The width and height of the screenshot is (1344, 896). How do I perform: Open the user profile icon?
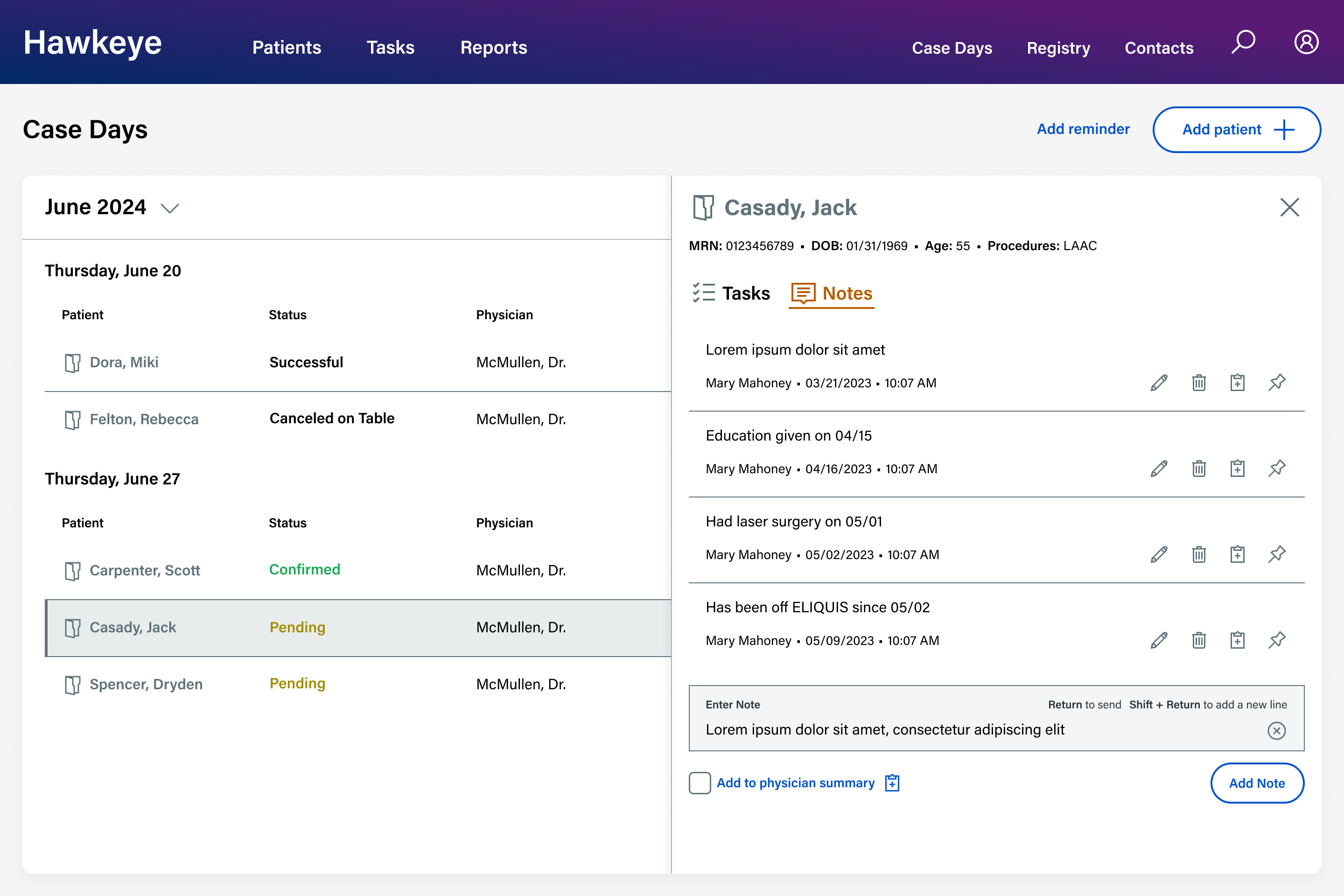pos(1306,42)
